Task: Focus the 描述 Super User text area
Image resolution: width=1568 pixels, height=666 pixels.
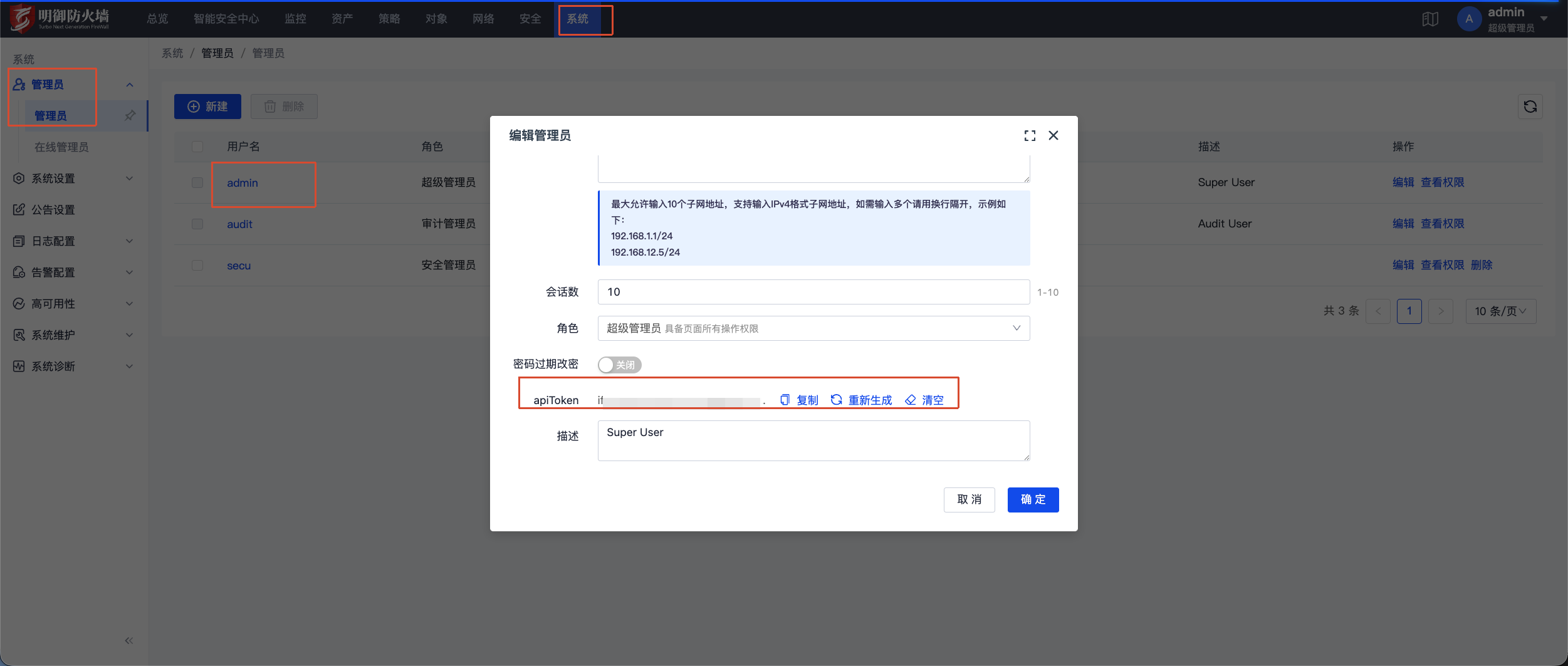Action: 813,440
